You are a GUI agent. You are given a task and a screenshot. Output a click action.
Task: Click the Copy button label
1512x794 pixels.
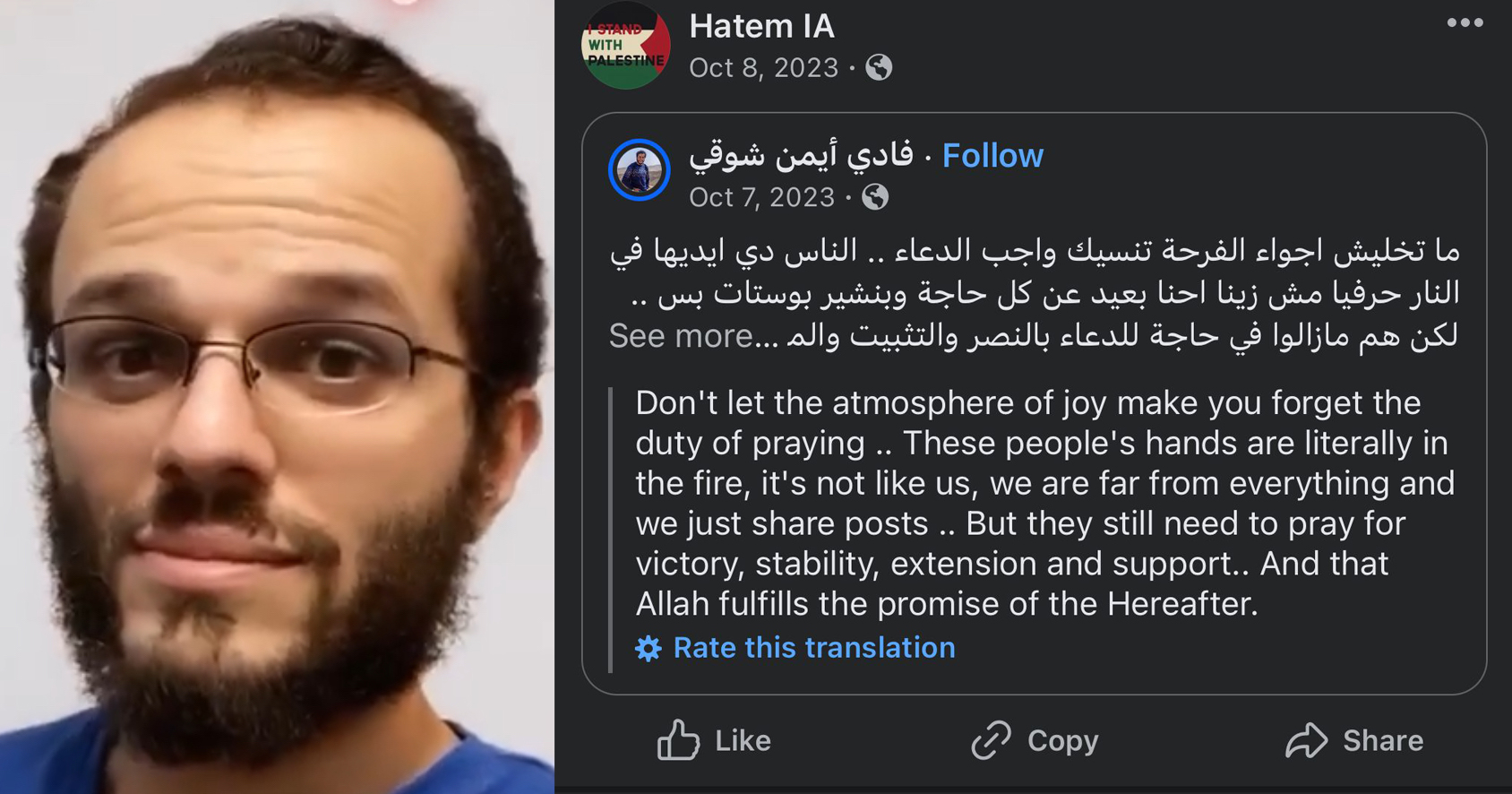click(x=1062, y=741)
